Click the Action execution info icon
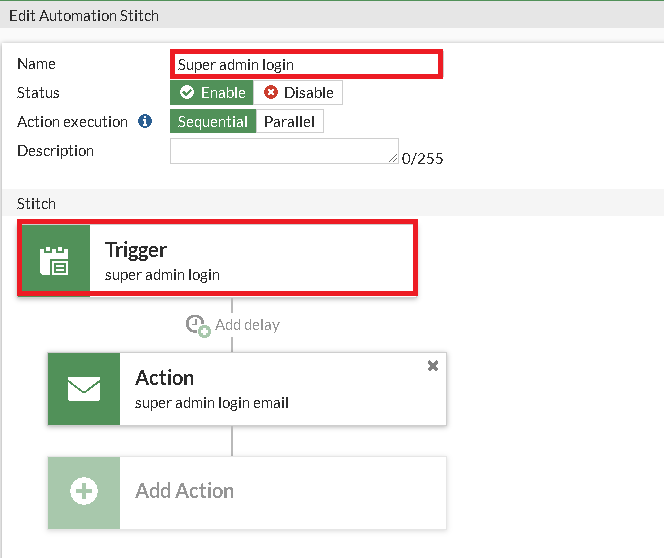The image size is (664, 558). (145, 122)
